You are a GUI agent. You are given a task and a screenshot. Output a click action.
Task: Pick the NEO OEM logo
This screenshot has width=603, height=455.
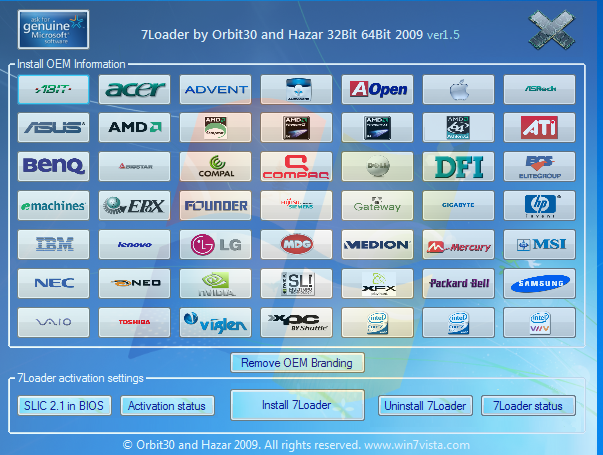tap(134, 283)
